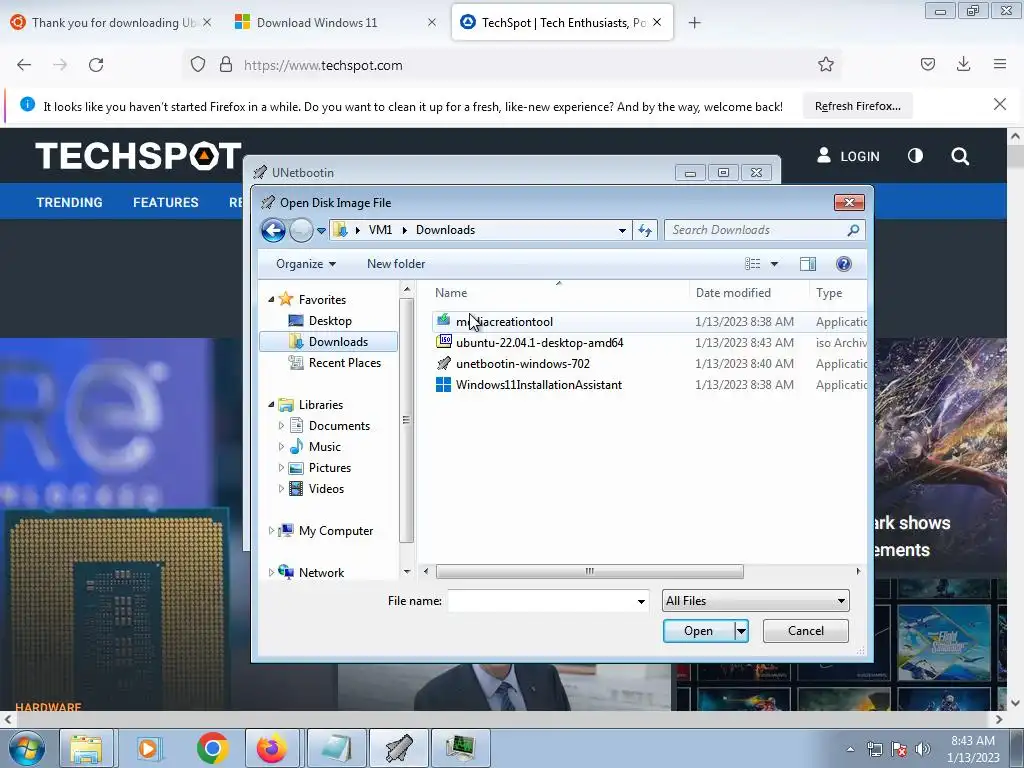This screenshot has height=768, width=1024.
Task: Sort by the Name column header
Action: 451,293
